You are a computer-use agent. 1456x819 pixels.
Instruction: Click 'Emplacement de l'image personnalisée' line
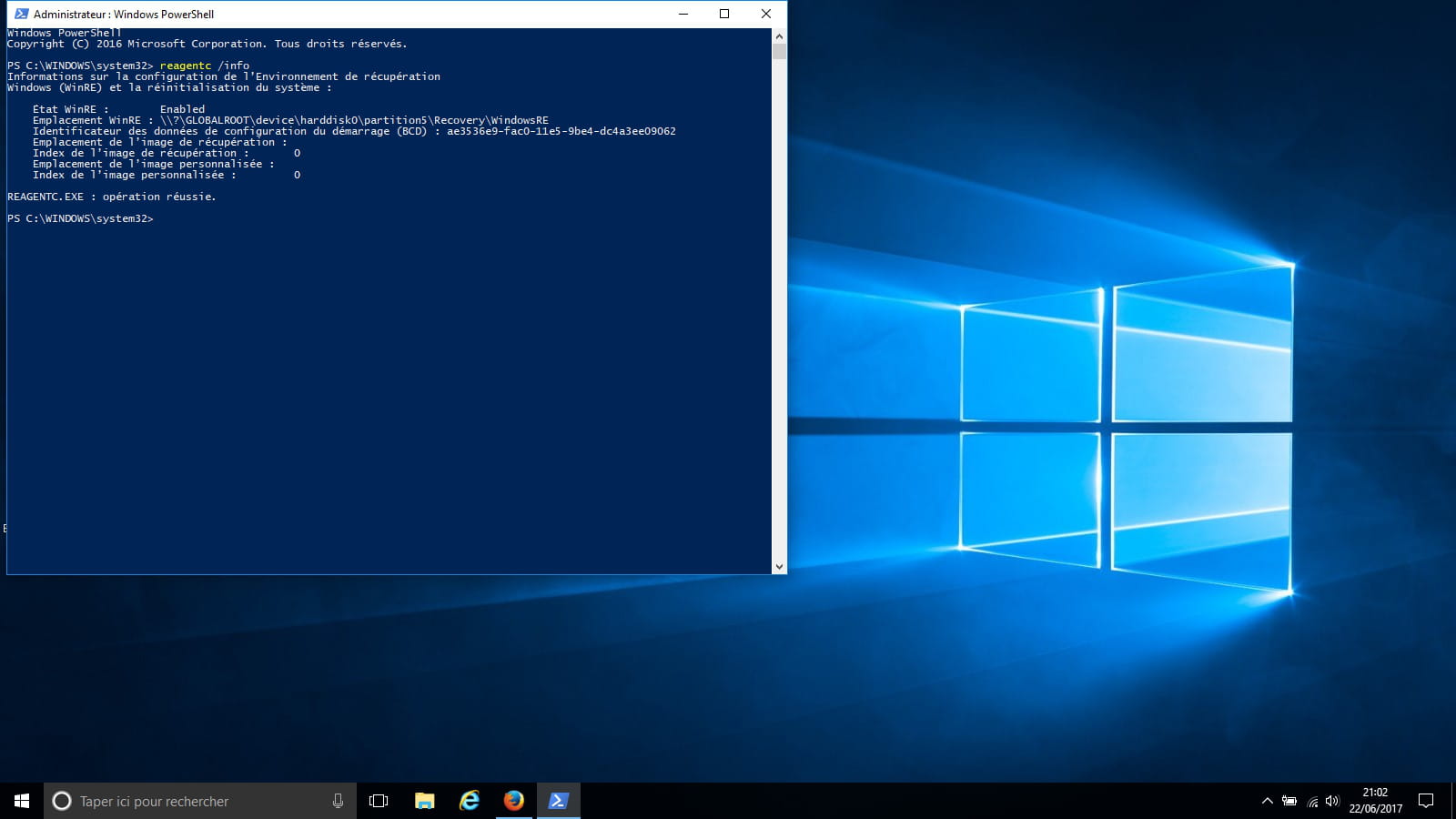(154, 164)
